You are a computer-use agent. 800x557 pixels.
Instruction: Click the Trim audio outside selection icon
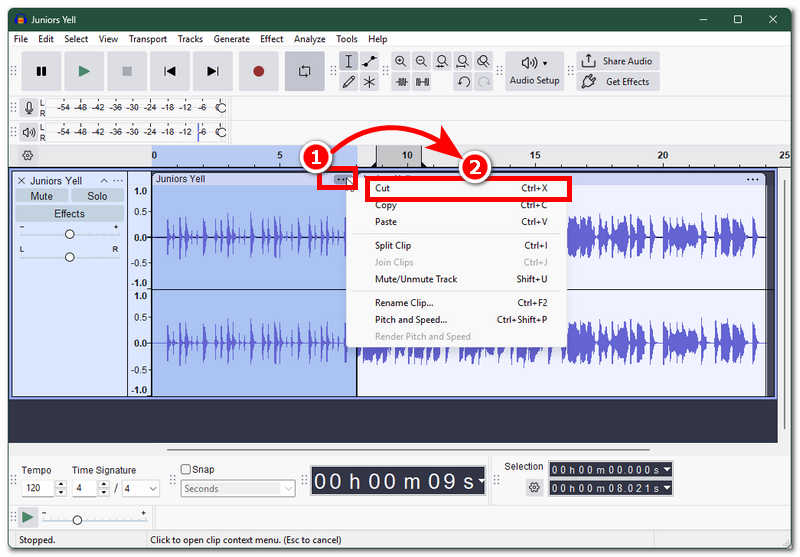(x=402, y=82)
